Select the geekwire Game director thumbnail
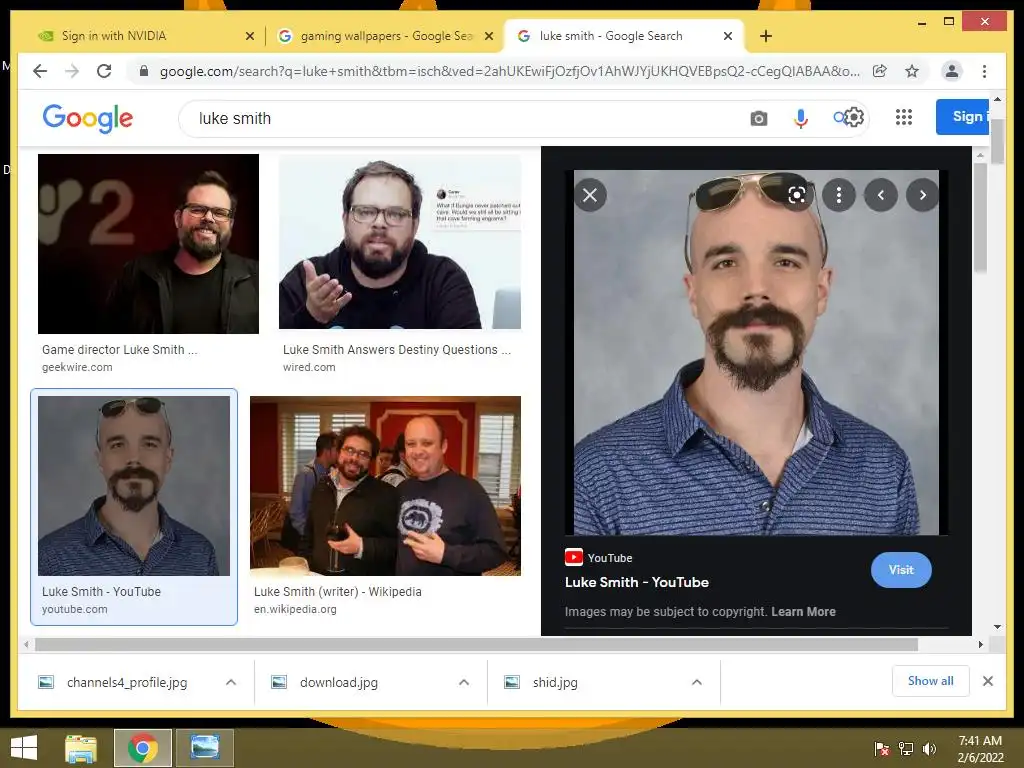The image size is (1024, 768). (148, 244)
